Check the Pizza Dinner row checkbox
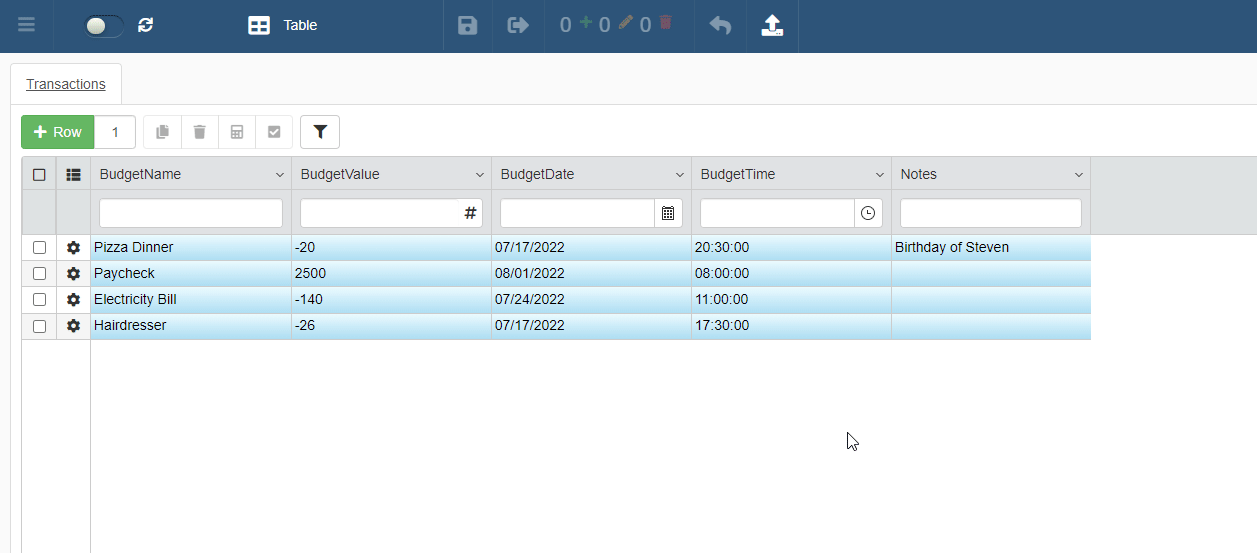The image size is (1257, 553). pos(39,247)
